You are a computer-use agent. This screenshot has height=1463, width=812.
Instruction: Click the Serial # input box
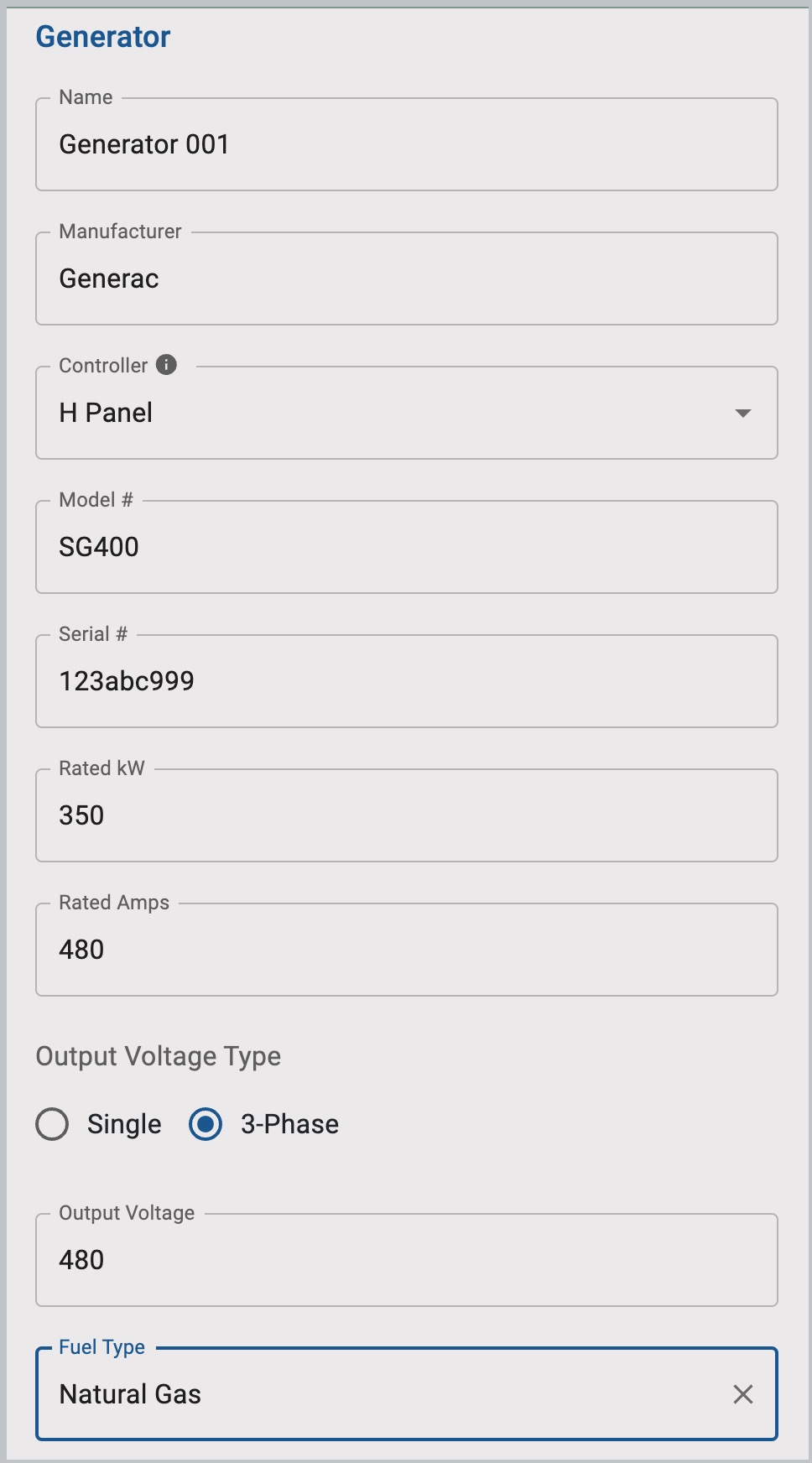coord(406,681)
